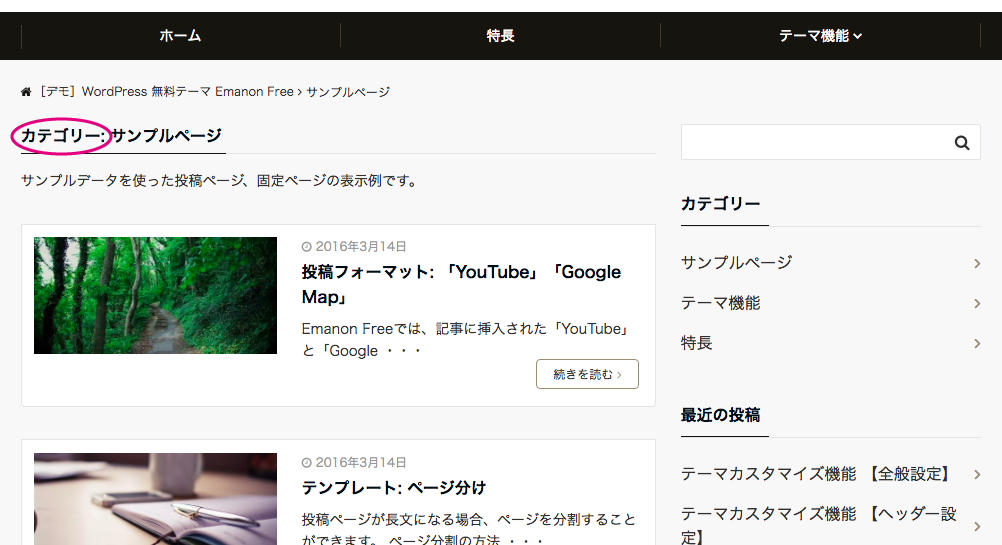Open the post 投稿フォーマット: YouTube Google Map
The image size is (1002, 545).
(x=461, y=284)
